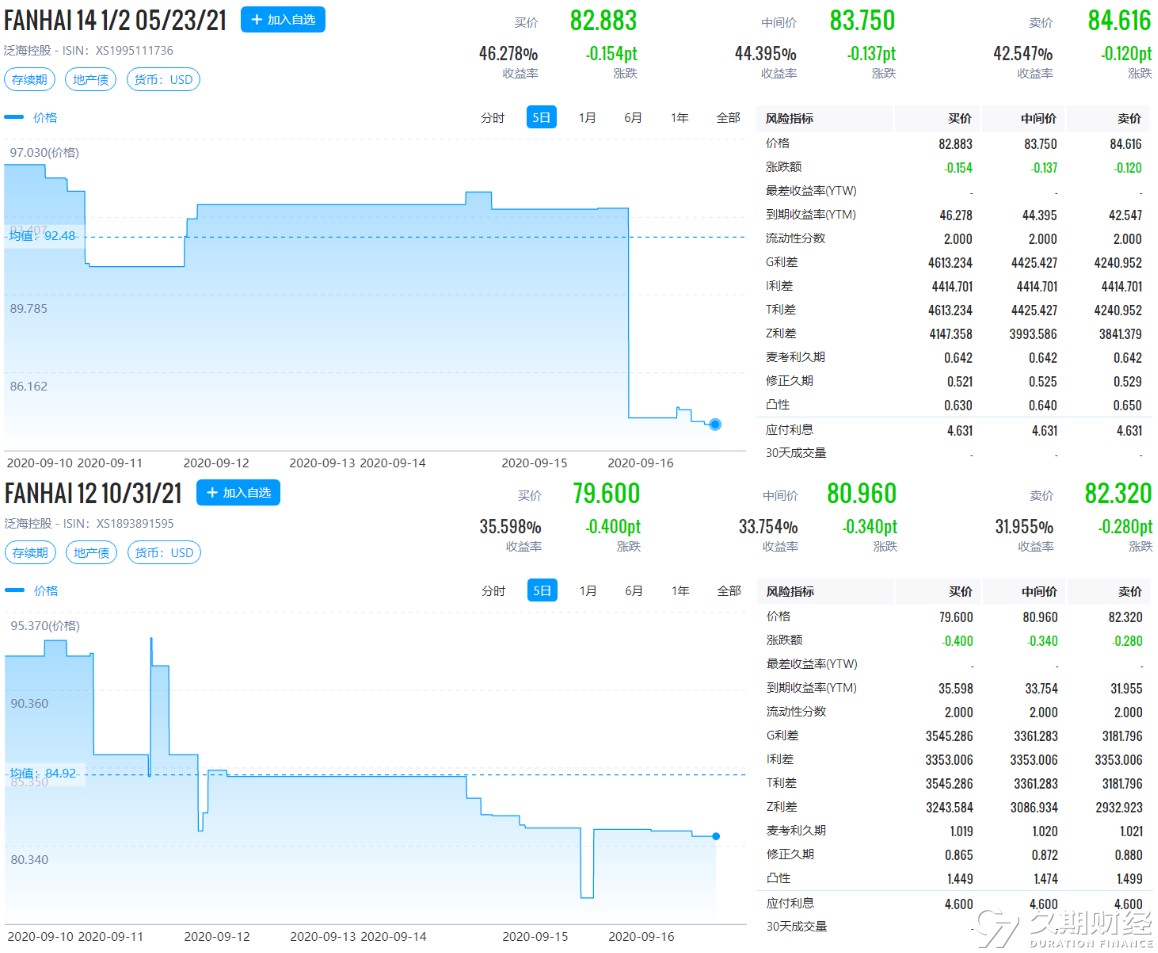1158x953 pixels.
Task: Click 地产债 tag under FANHAI 14 1/2
Action: click(91, 80)
